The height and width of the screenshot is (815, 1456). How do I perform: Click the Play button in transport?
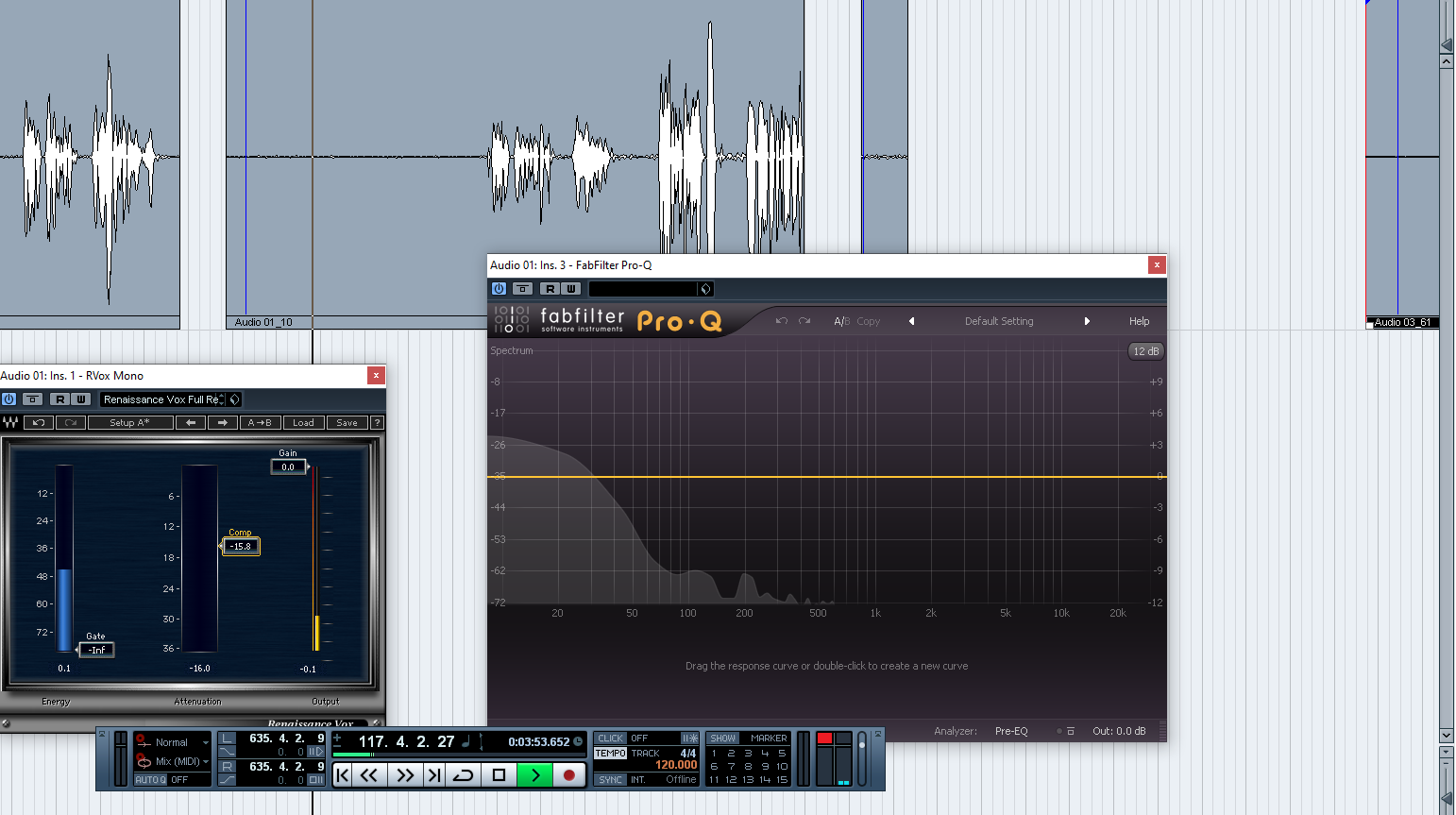(x=534, y=775)
